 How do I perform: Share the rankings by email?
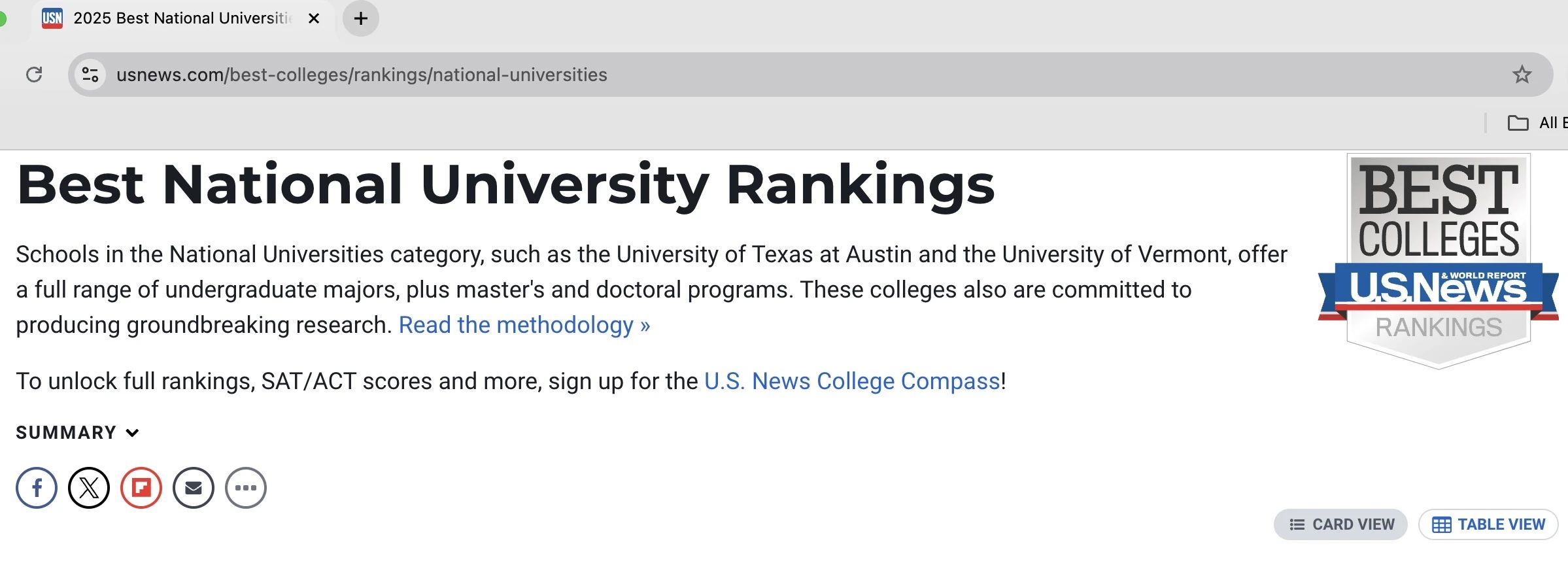(194, 488)
